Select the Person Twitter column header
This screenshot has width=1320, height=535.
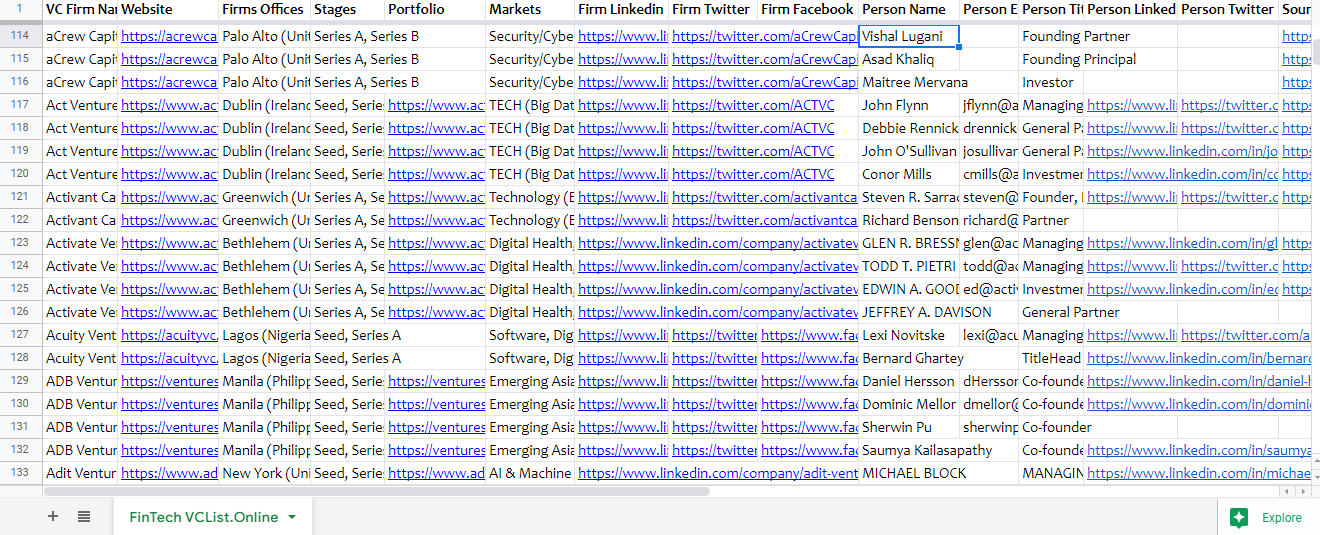tap(1228, 10)
